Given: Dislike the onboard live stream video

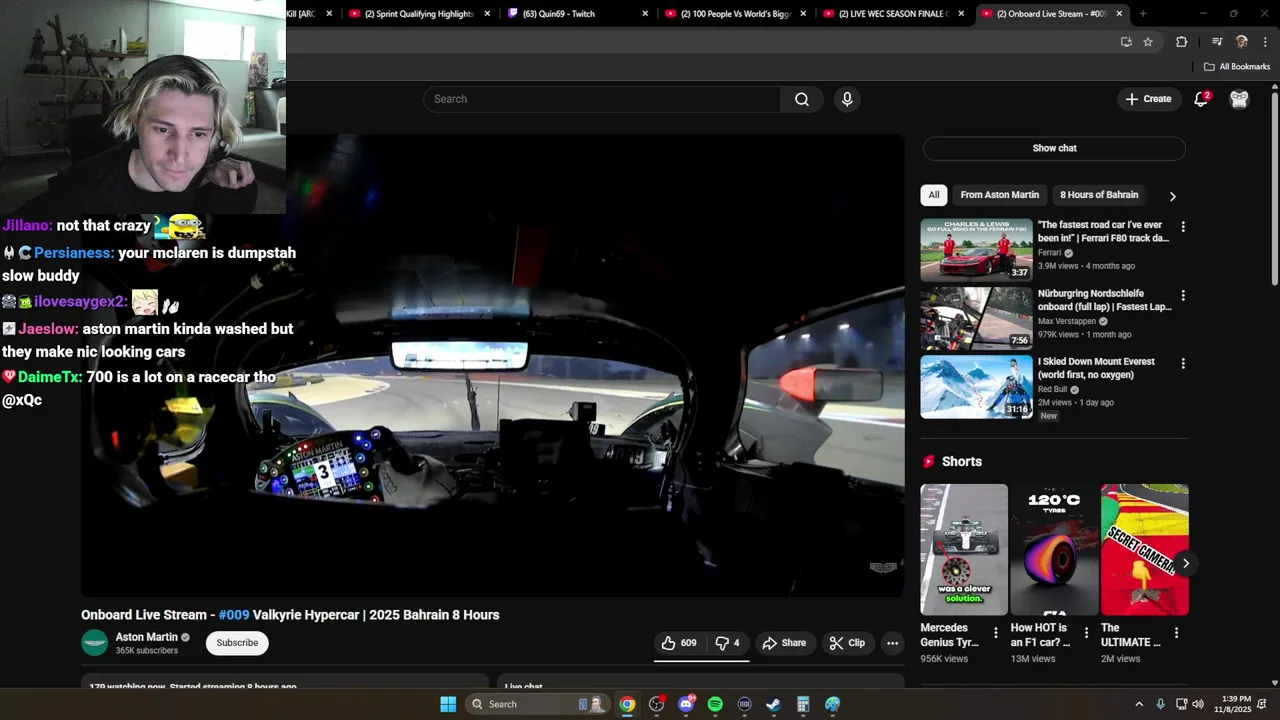Looking at the screenshot, I should [727, 643].
